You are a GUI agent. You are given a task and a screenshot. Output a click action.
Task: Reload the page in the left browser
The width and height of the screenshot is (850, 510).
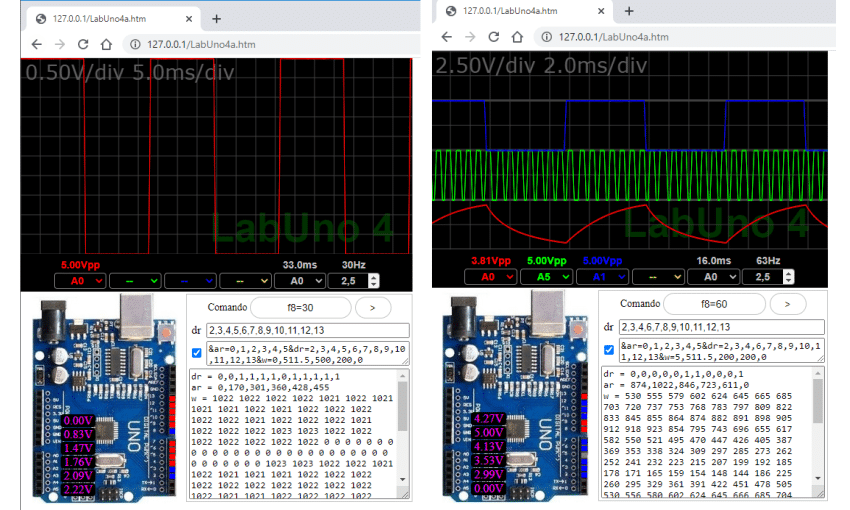click(x=83, y=44)
